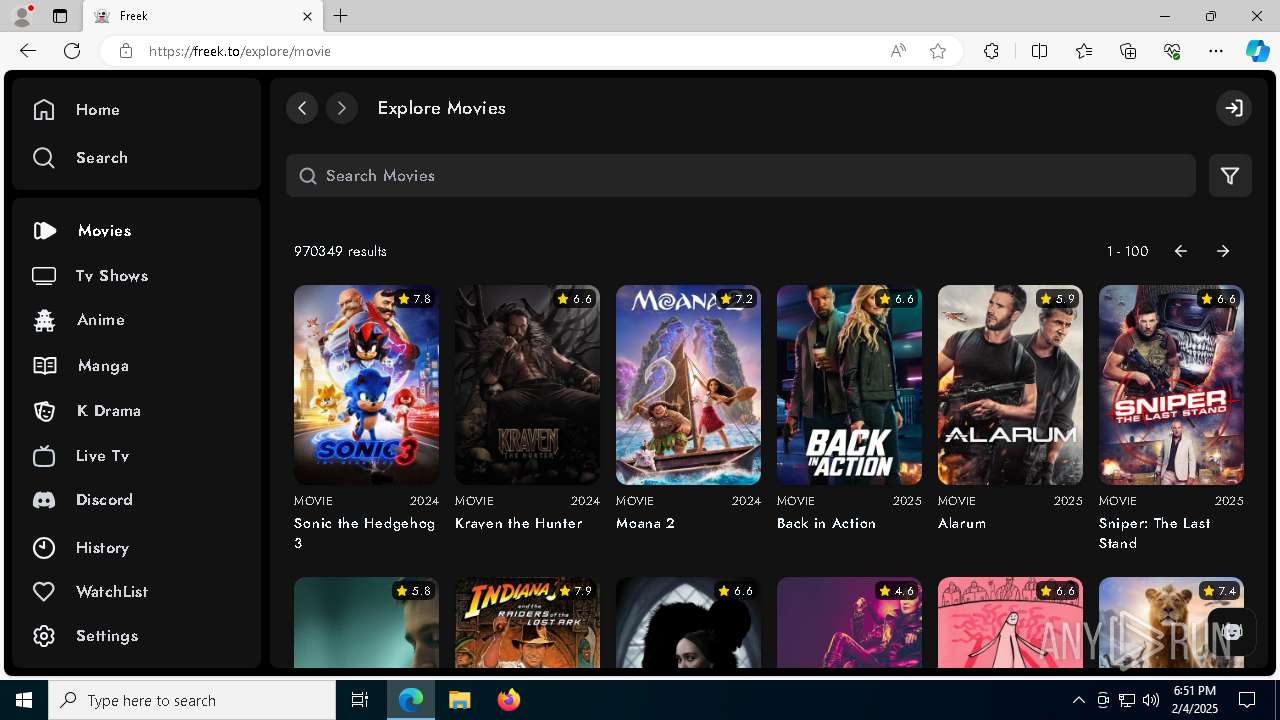Open the Discord link icon
The image size is (1280, 720).
tap(44, 500)
